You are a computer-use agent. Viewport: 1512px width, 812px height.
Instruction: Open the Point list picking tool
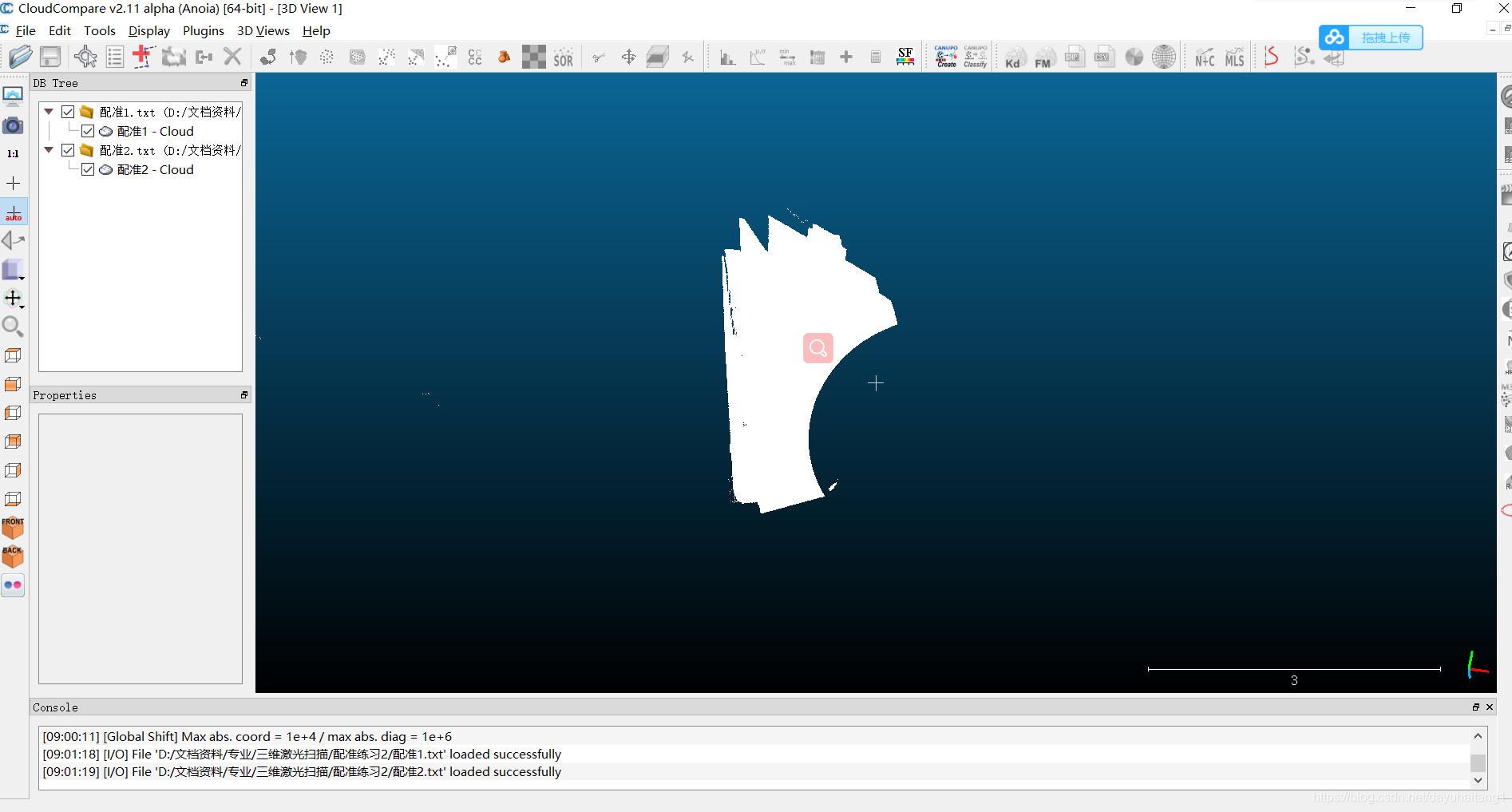click(x=115, y=57)
